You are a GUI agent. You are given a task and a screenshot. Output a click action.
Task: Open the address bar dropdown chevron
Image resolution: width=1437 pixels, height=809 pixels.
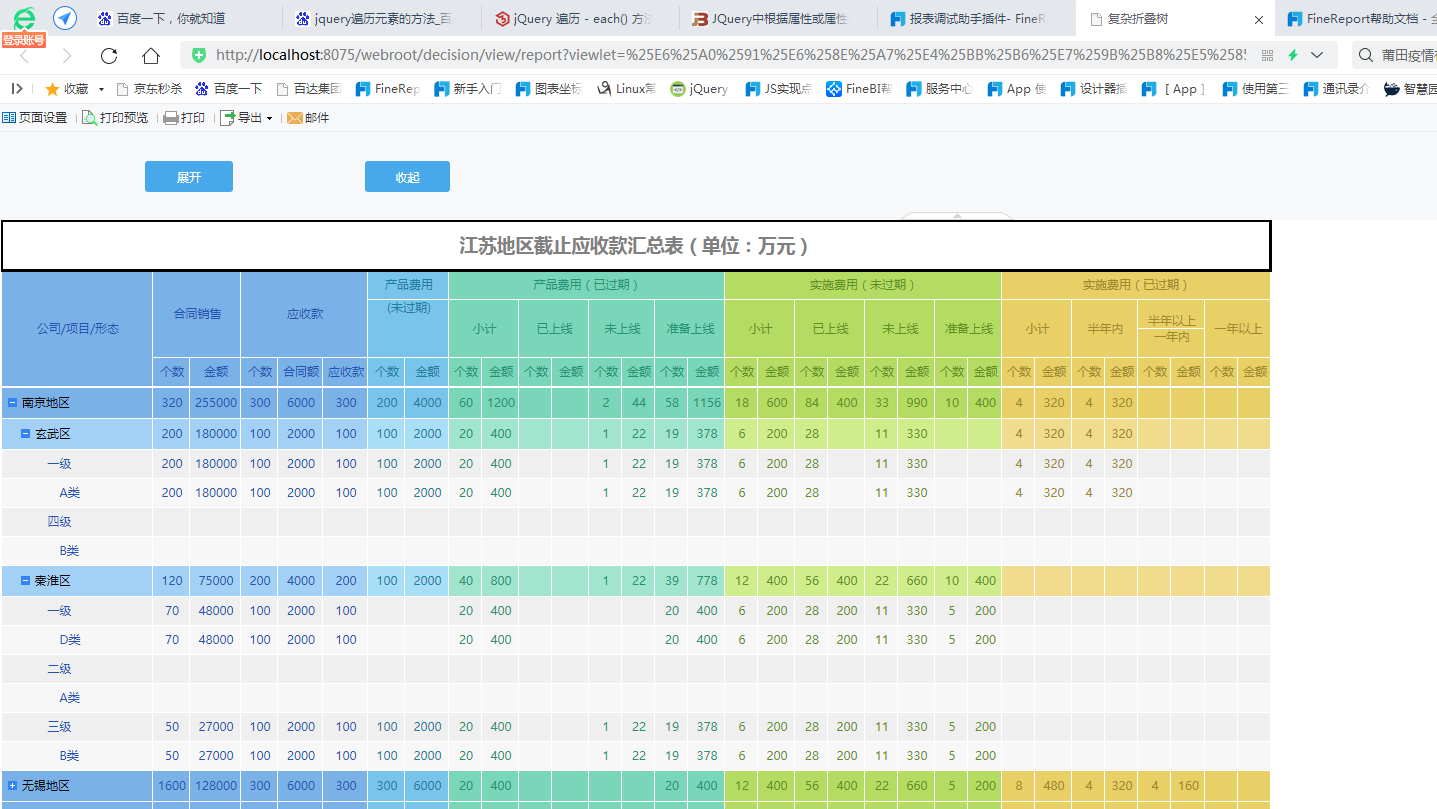1317,55
